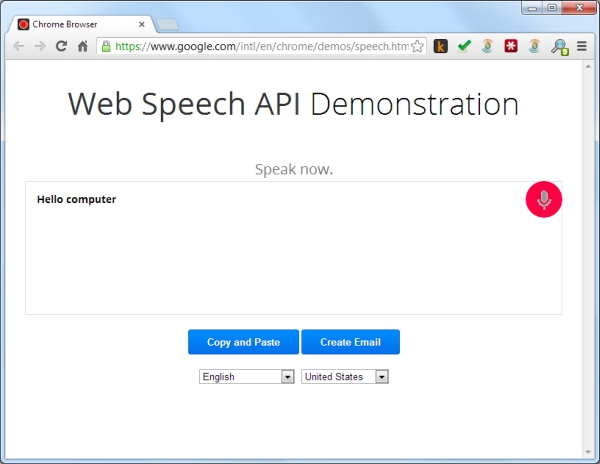Maximize the Chrome window
The height and width of the screenshot is (464, 600).
click(552, 8)
